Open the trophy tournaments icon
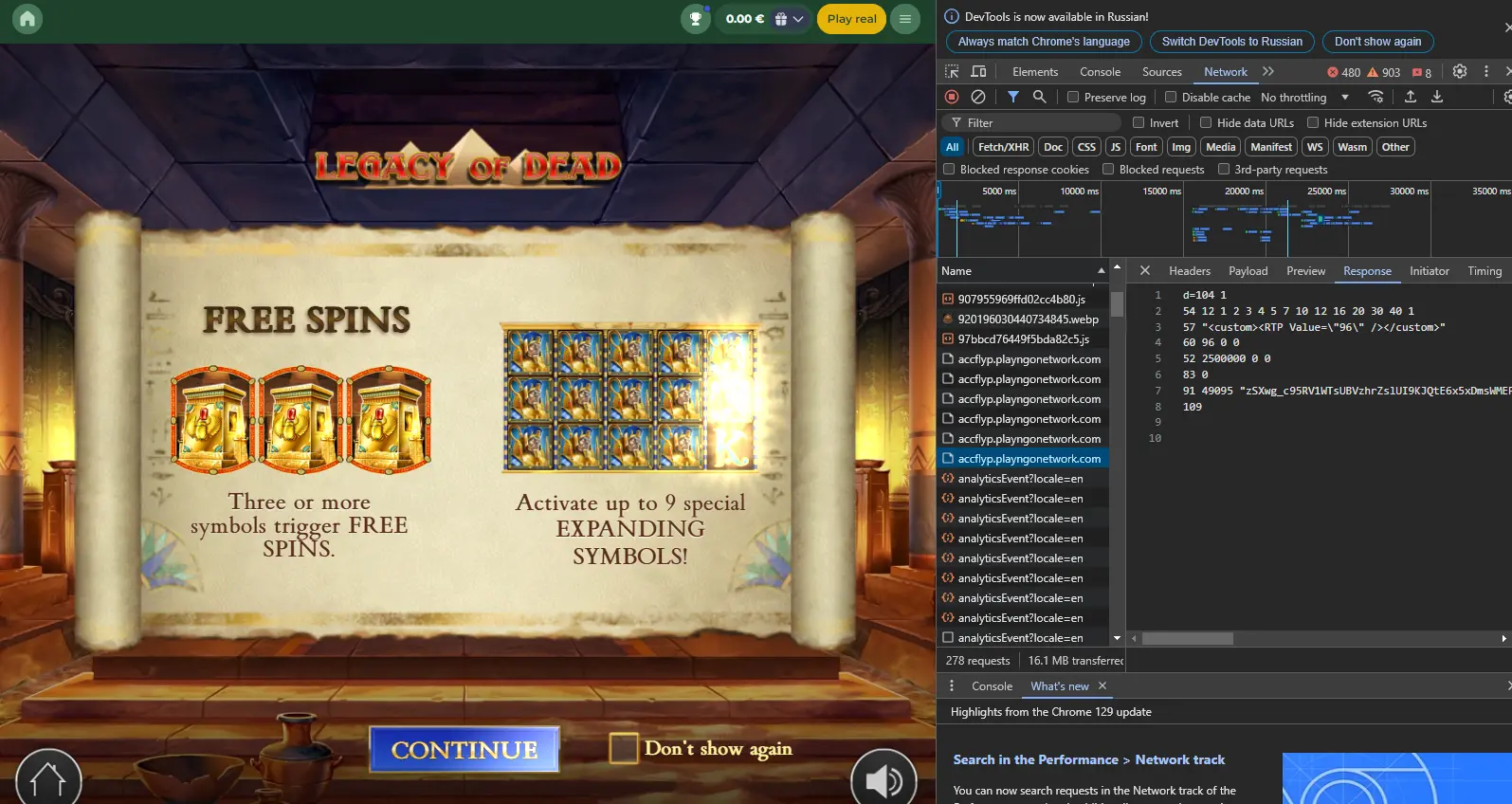Screen dimensions: 1512x804 coord(696,19)
